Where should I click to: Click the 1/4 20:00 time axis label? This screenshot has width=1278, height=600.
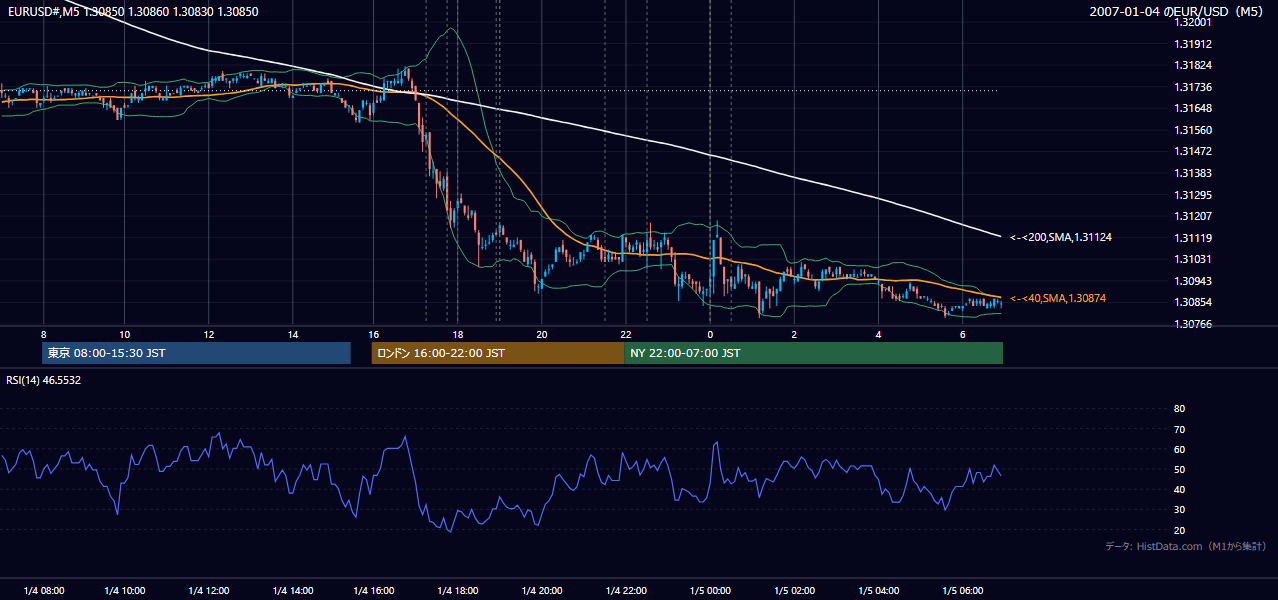542,591
